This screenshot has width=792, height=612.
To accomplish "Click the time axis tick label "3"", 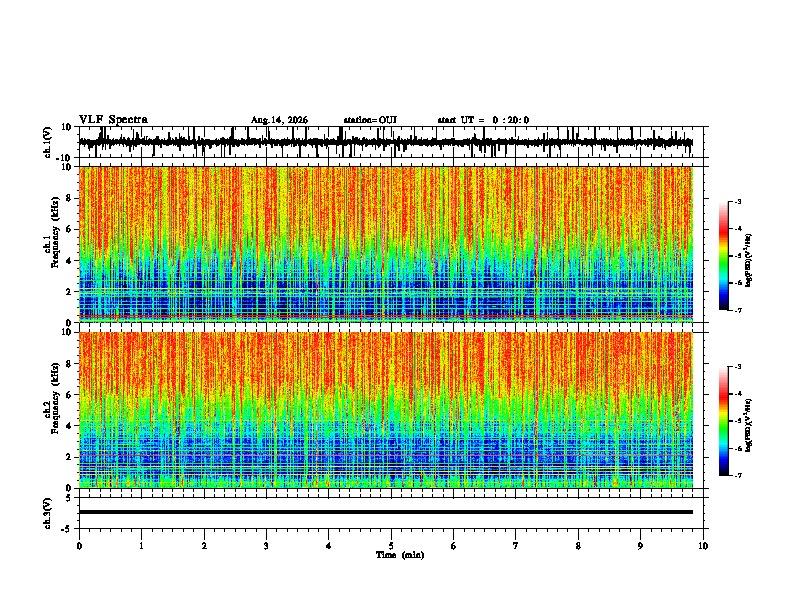I will 266,546.
